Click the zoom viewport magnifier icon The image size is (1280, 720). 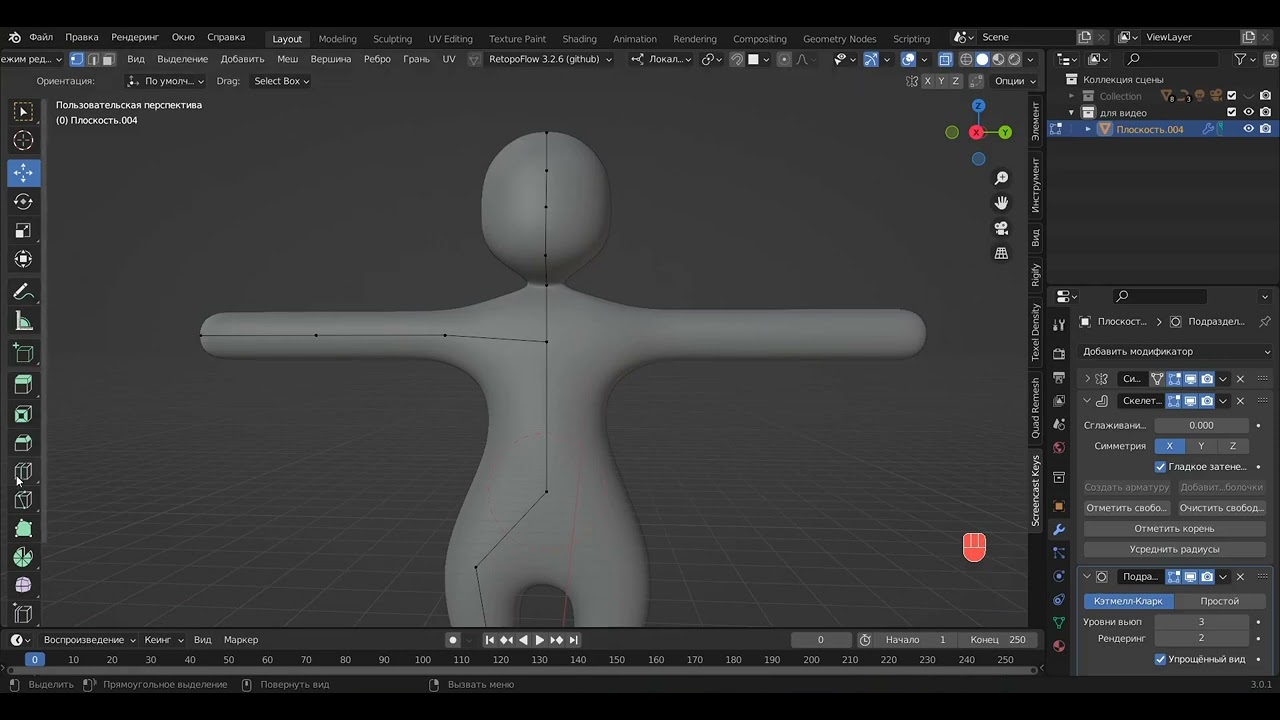(x=1001, y=178)
